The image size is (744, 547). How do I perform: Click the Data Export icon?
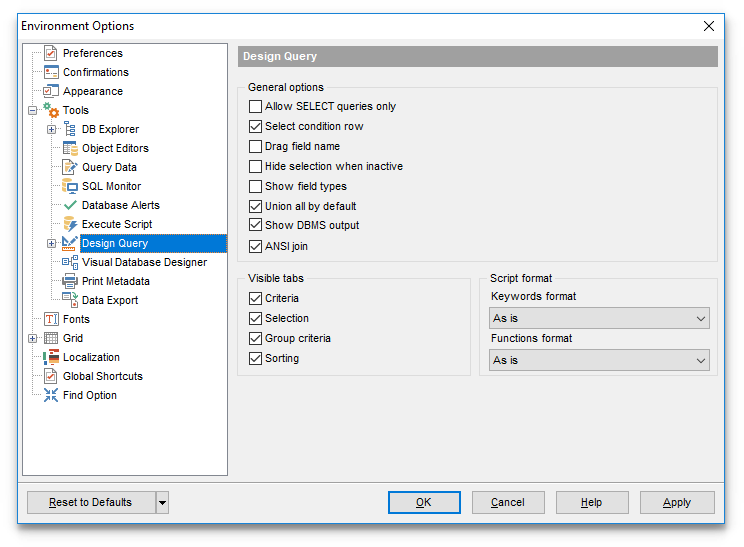70,300
